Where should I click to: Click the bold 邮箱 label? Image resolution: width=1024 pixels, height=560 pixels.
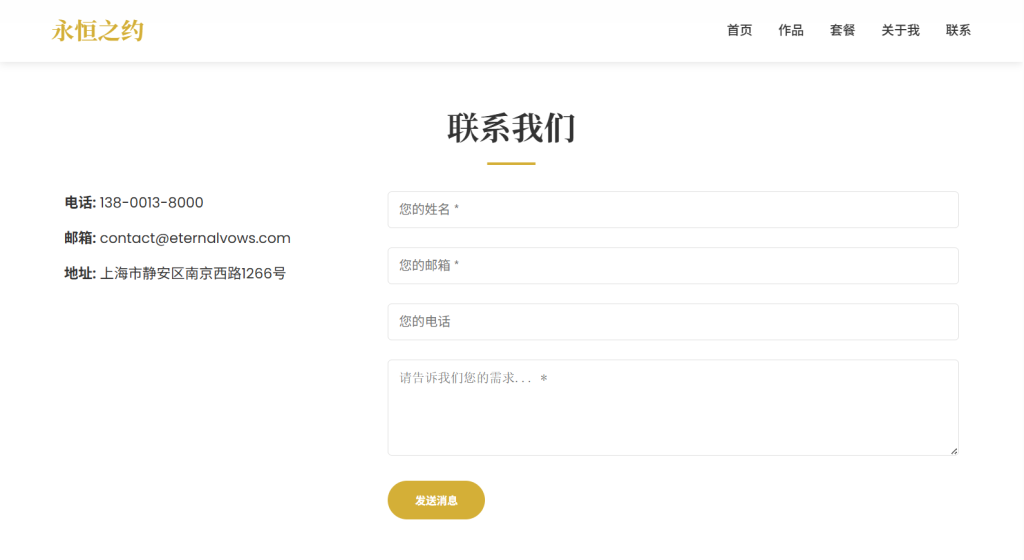click(x=80, y=238)
